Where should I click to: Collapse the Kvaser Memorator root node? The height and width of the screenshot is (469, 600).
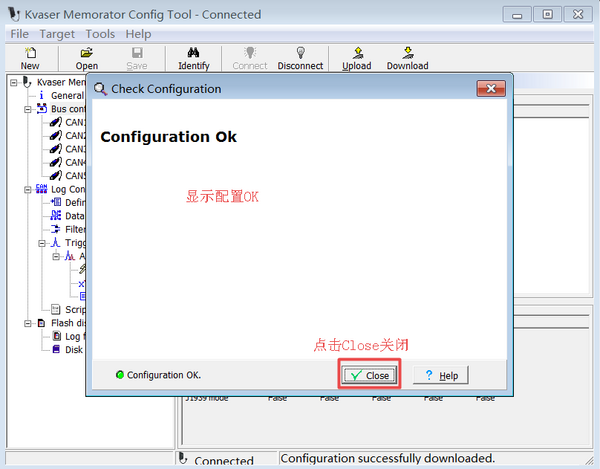(14, 83)
